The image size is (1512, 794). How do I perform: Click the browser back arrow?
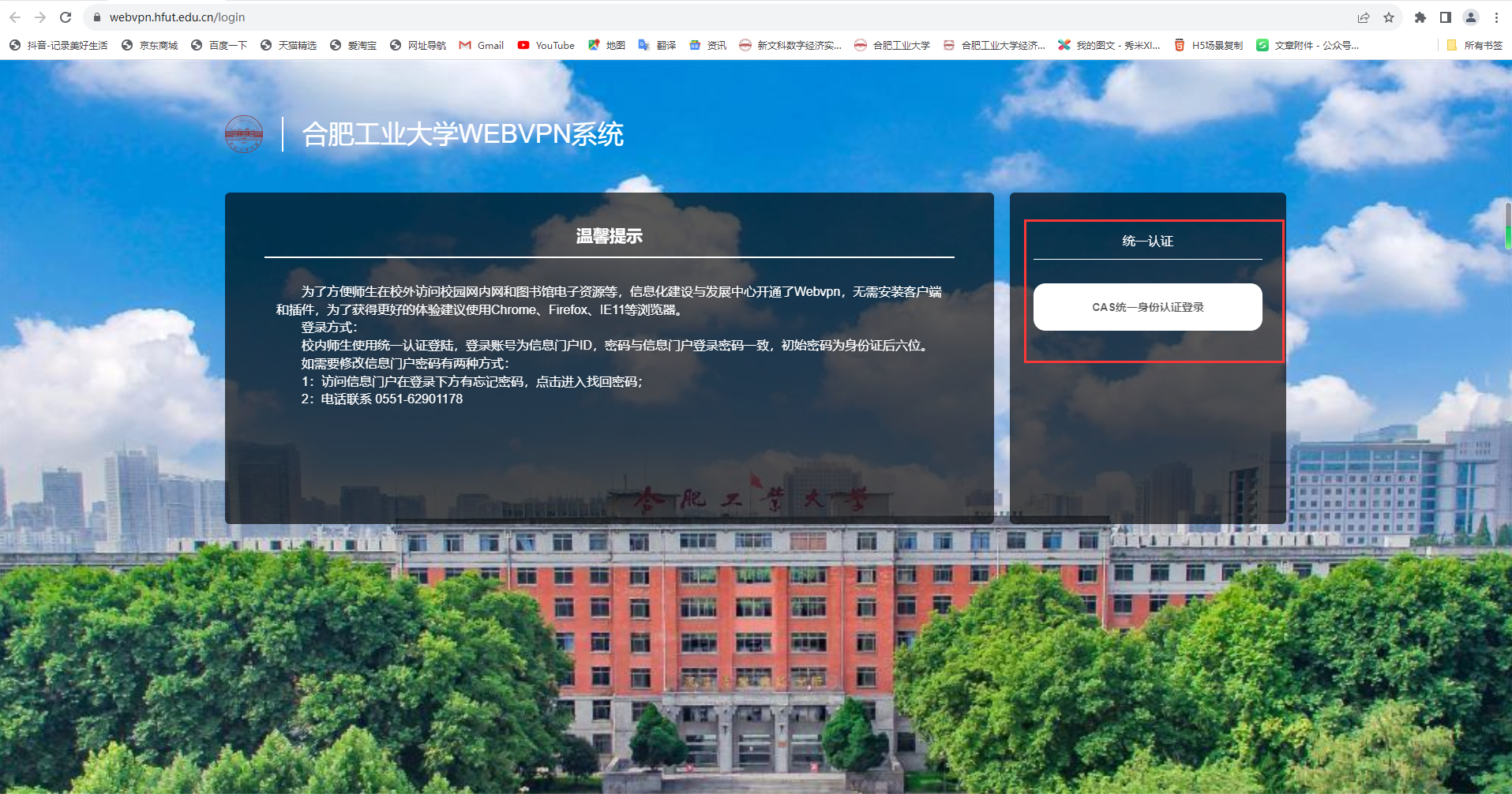click(x=15, y=17)
